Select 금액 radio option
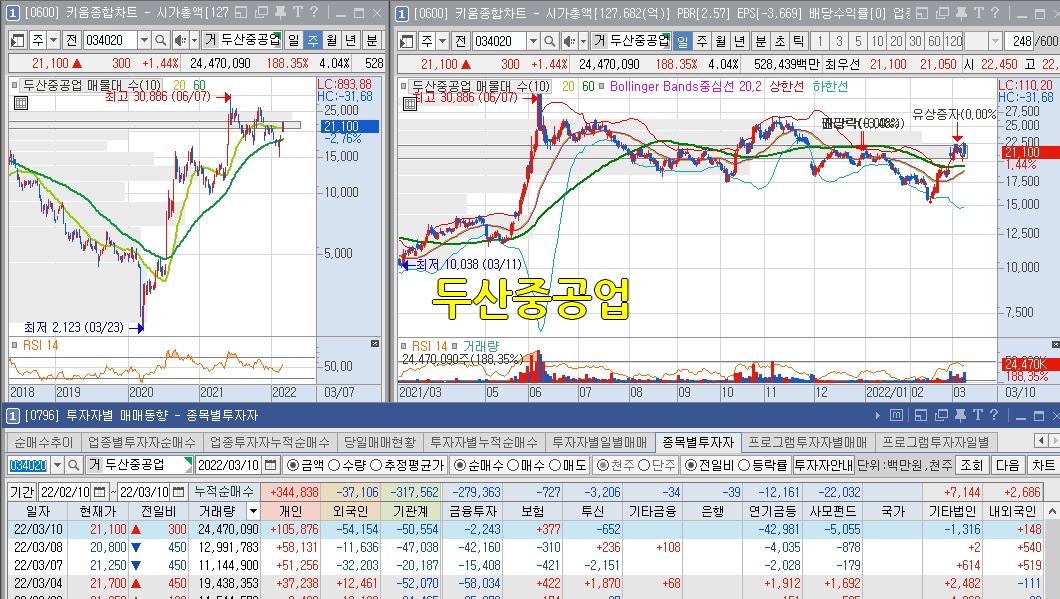This screenshot has width=1060, height=599. [304, 465]
